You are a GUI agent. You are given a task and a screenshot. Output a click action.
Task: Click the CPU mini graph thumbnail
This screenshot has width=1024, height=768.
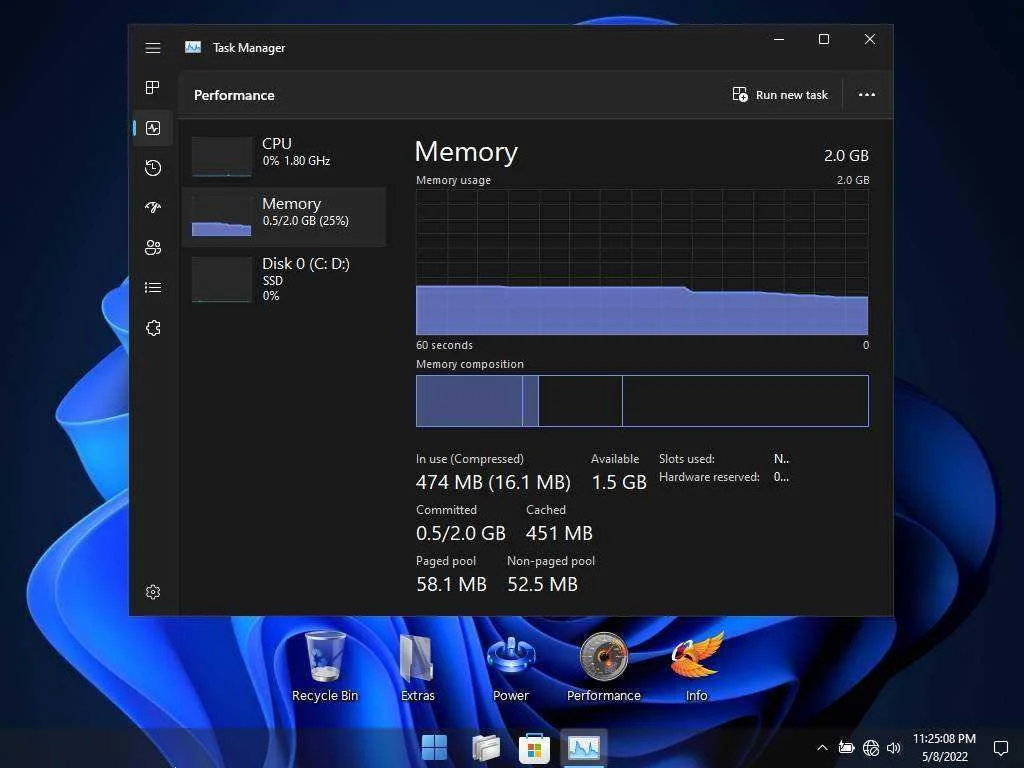[x=222, y=156]
